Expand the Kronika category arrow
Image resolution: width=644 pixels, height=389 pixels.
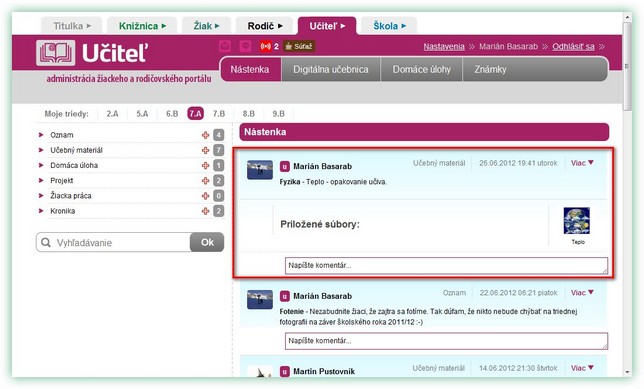coord(41,211)
